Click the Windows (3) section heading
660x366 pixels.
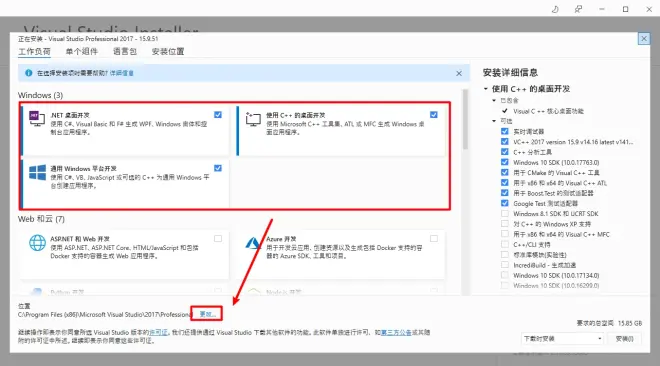pos(40,95)
